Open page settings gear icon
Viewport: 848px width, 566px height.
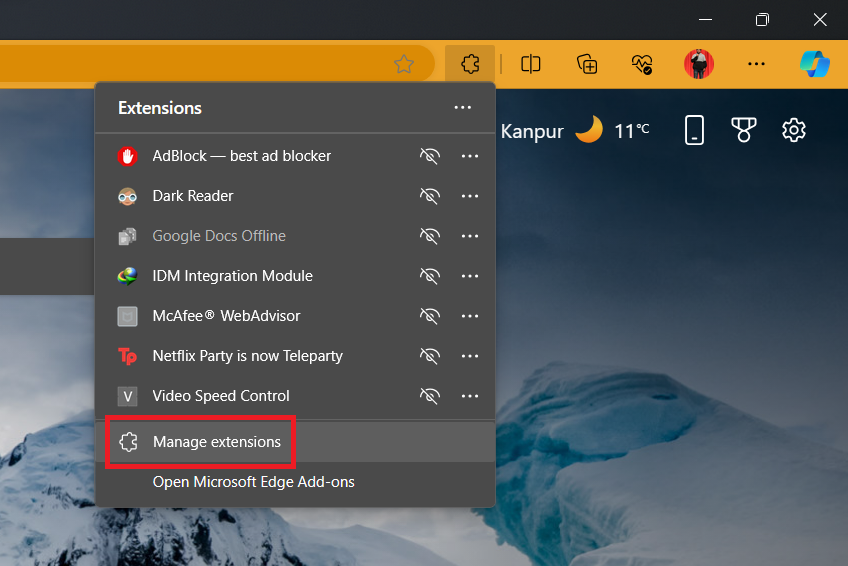(794, 130)
